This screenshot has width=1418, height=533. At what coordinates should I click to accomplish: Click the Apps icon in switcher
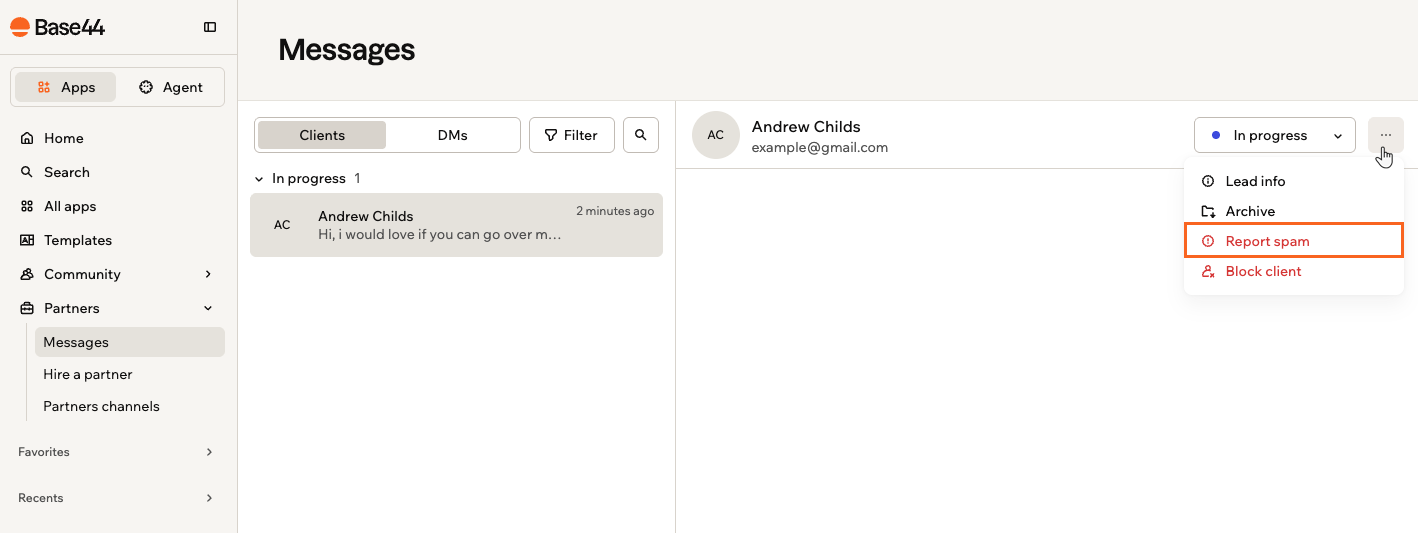pyautogui.click(x=44, y=87)
